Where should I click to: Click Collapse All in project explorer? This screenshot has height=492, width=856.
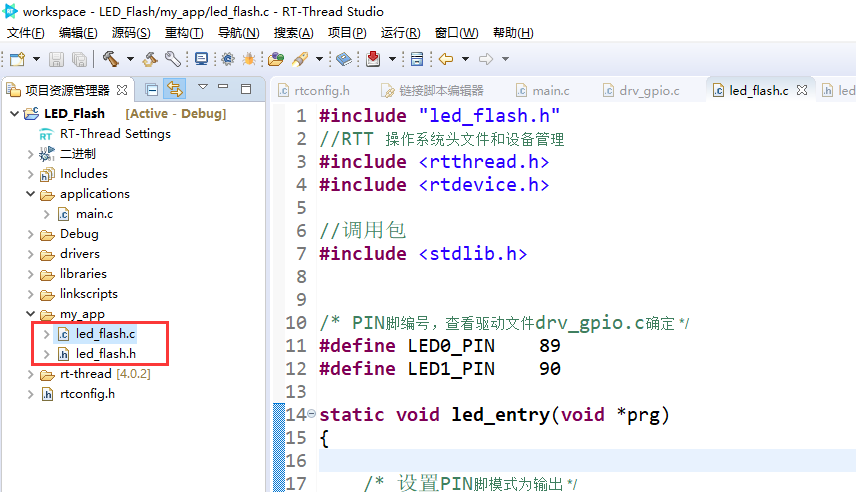coord(152,90)
